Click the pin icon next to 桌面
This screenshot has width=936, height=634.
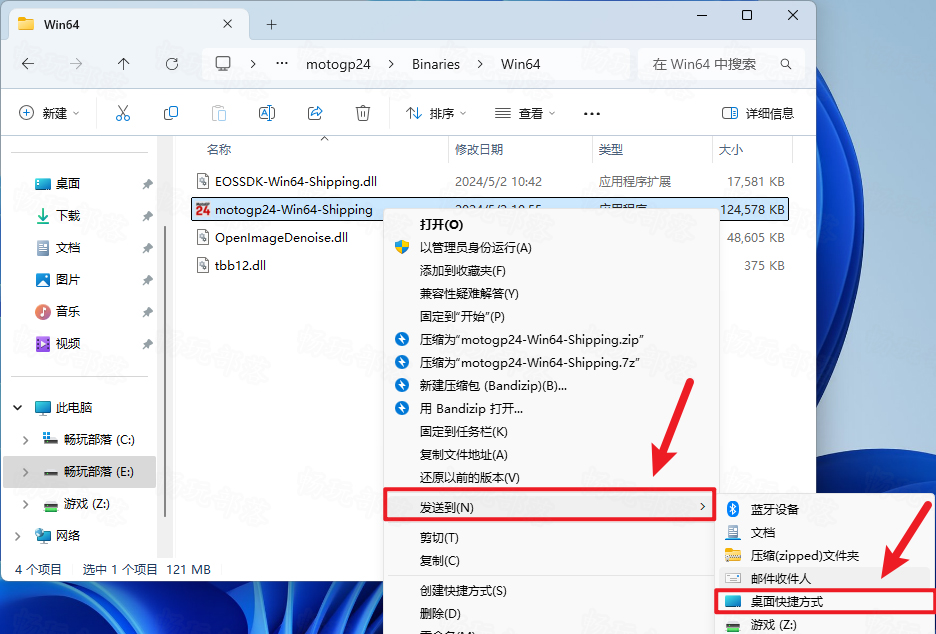147,184
